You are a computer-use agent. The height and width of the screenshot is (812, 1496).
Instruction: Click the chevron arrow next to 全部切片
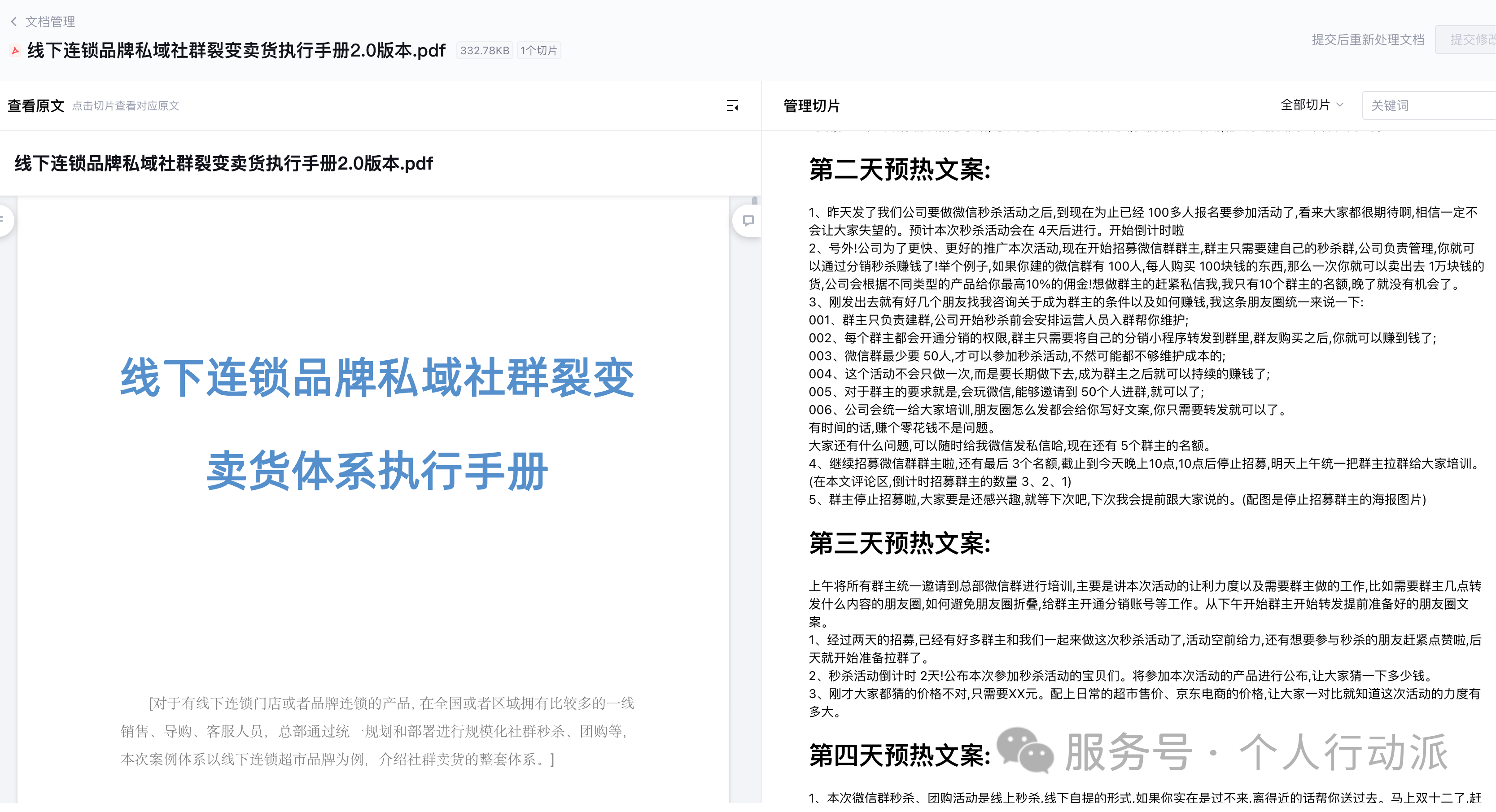1340,105
